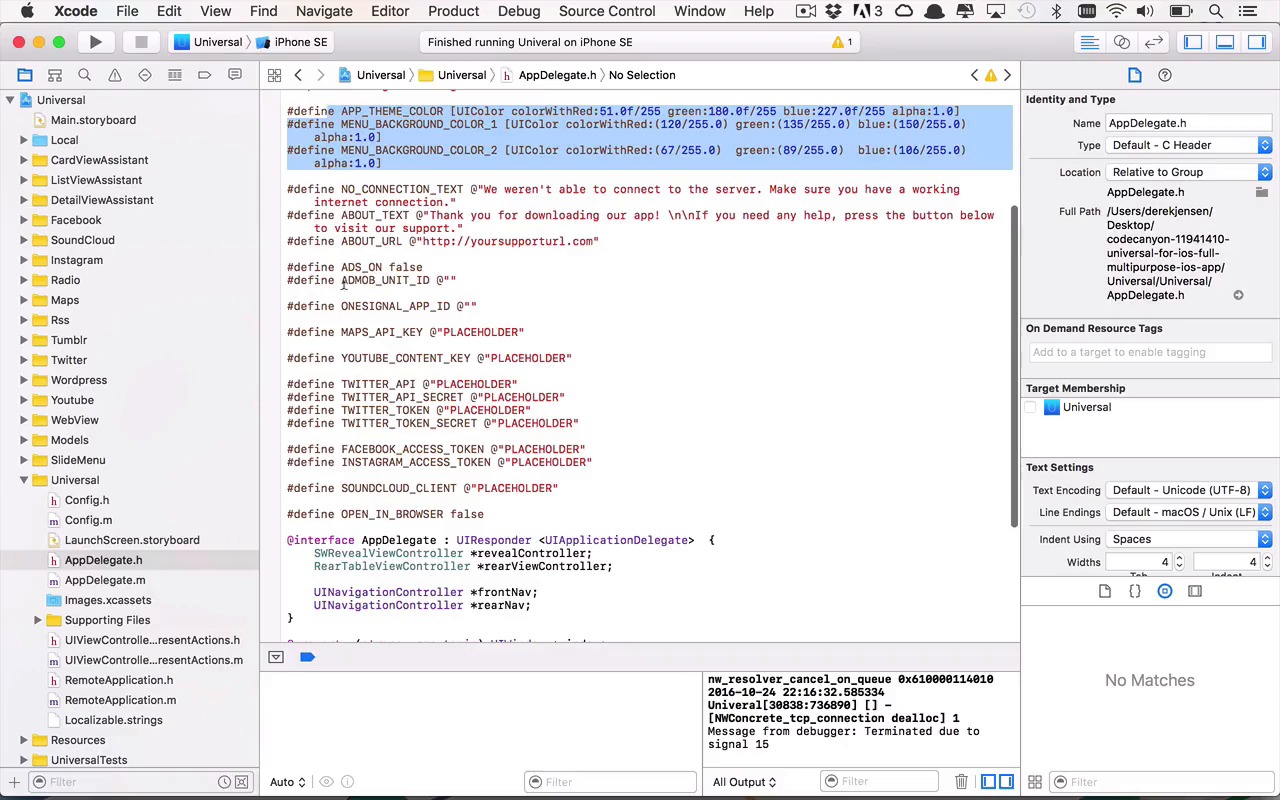
Task: Show the code snippet library
Action: click(1135, 591)
